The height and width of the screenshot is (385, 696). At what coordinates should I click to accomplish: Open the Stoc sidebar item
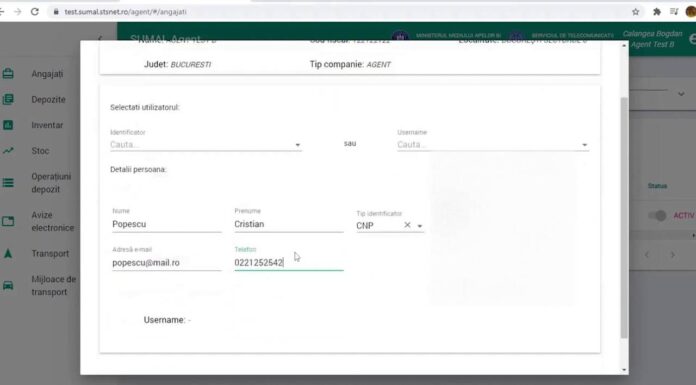[x=40, y=151]
